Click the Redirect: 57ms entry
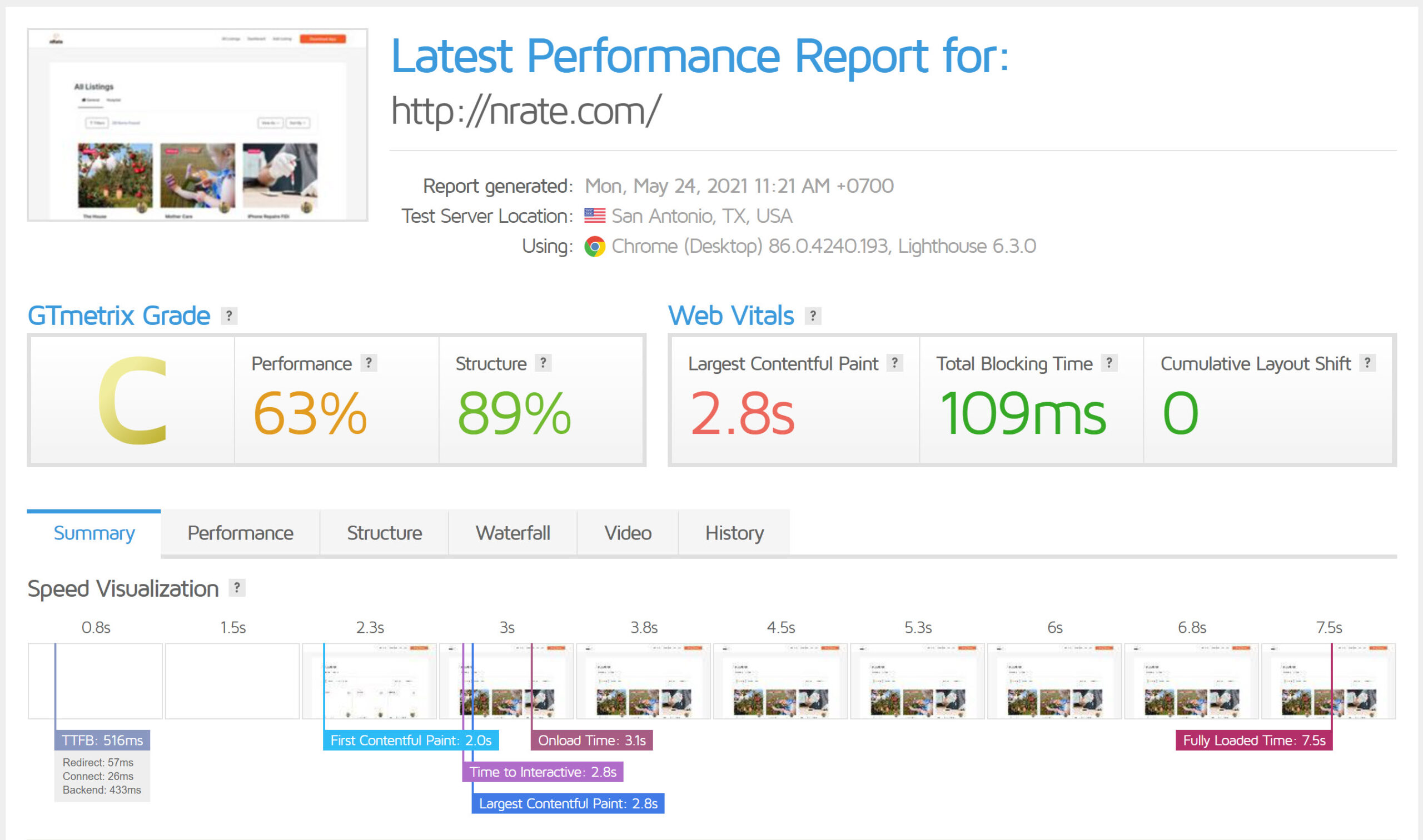The width and height of the screenshot is (1423, 840). (x=98, y=762)
